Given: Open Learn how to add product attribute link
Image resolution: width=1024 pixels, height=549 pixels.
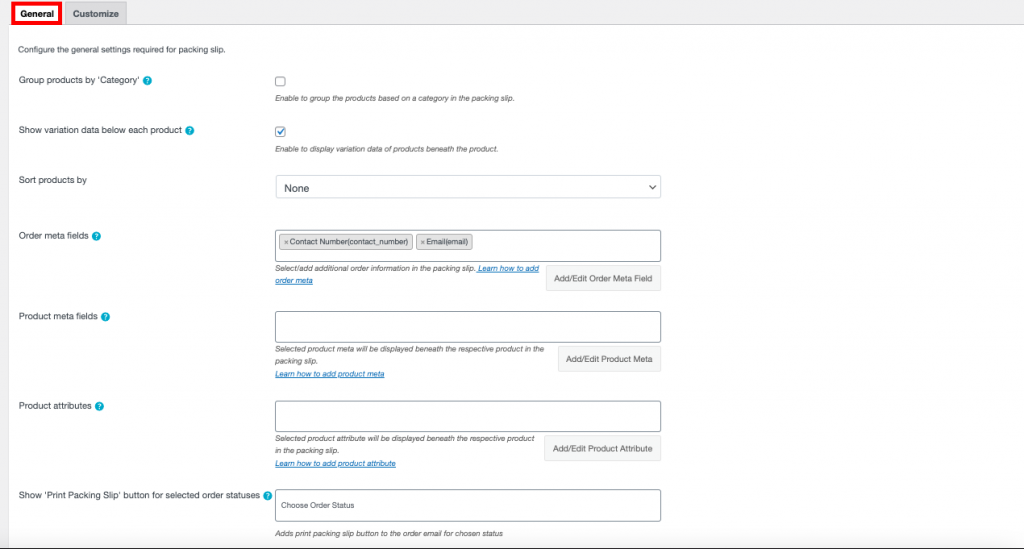Looking at the screenshot, I should point(335,463).
